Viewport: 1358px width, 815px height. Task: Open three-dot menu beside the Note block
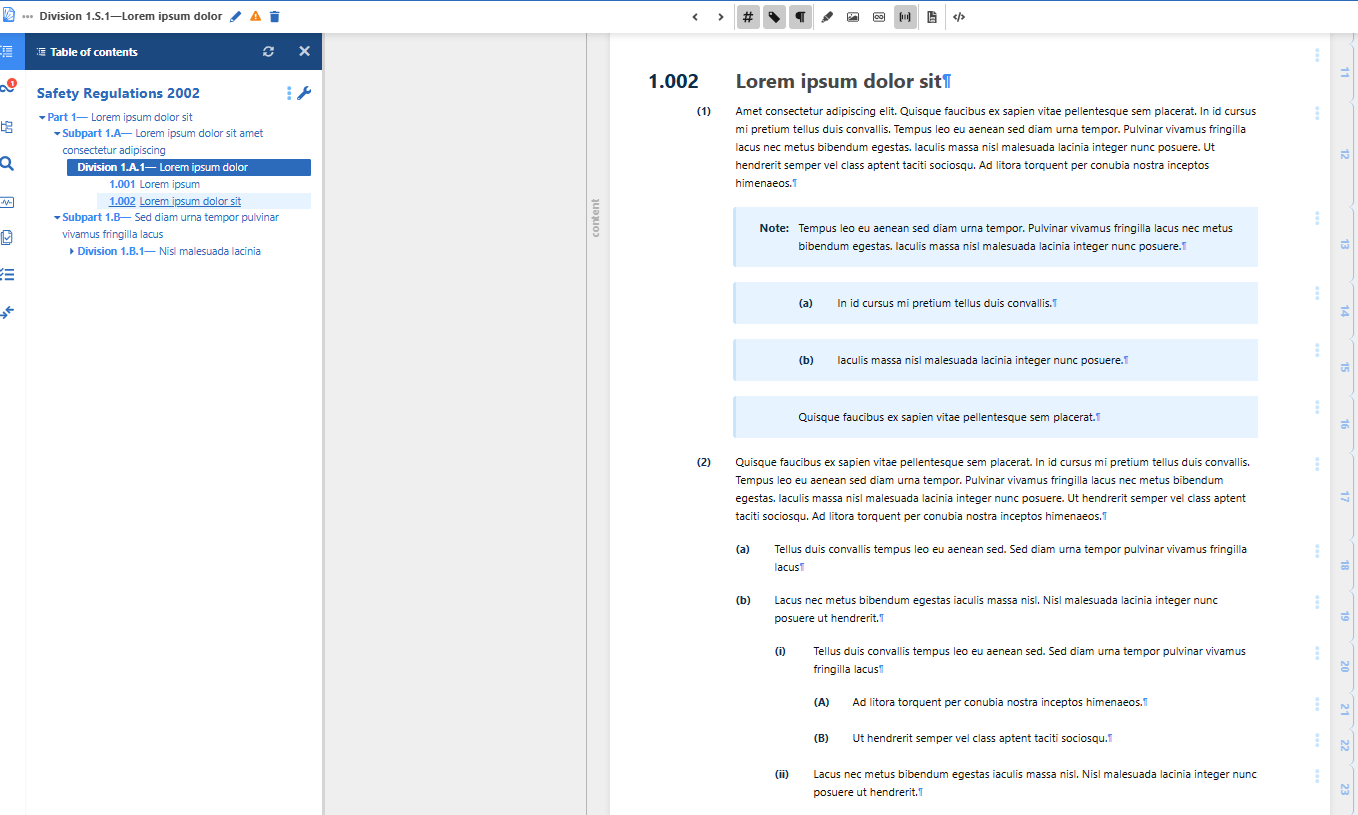[x=1317, y=218]
